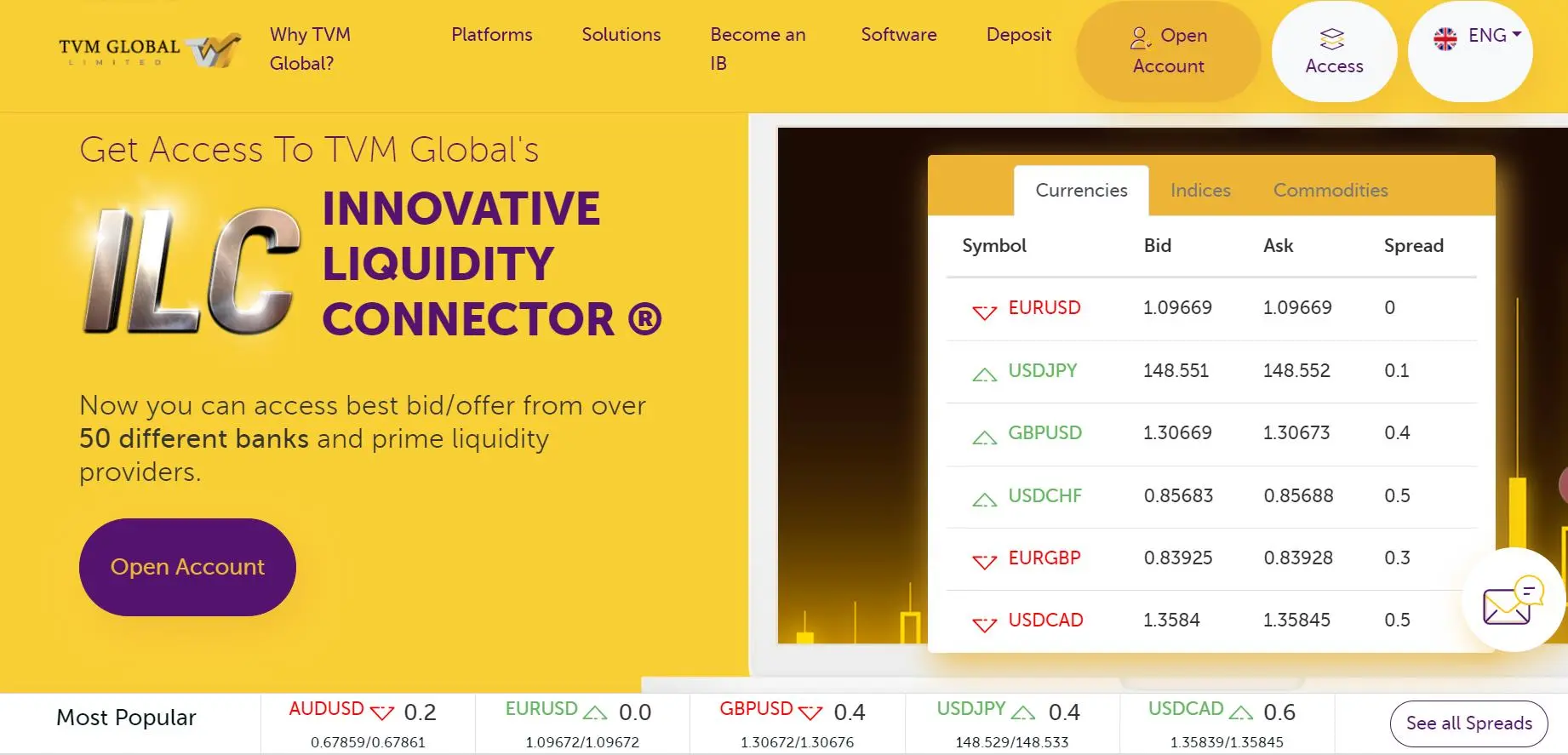Click the red down arrow next to AUDUSD
This screenshot has width=1568, height=755.
click(x=382, y=712)
